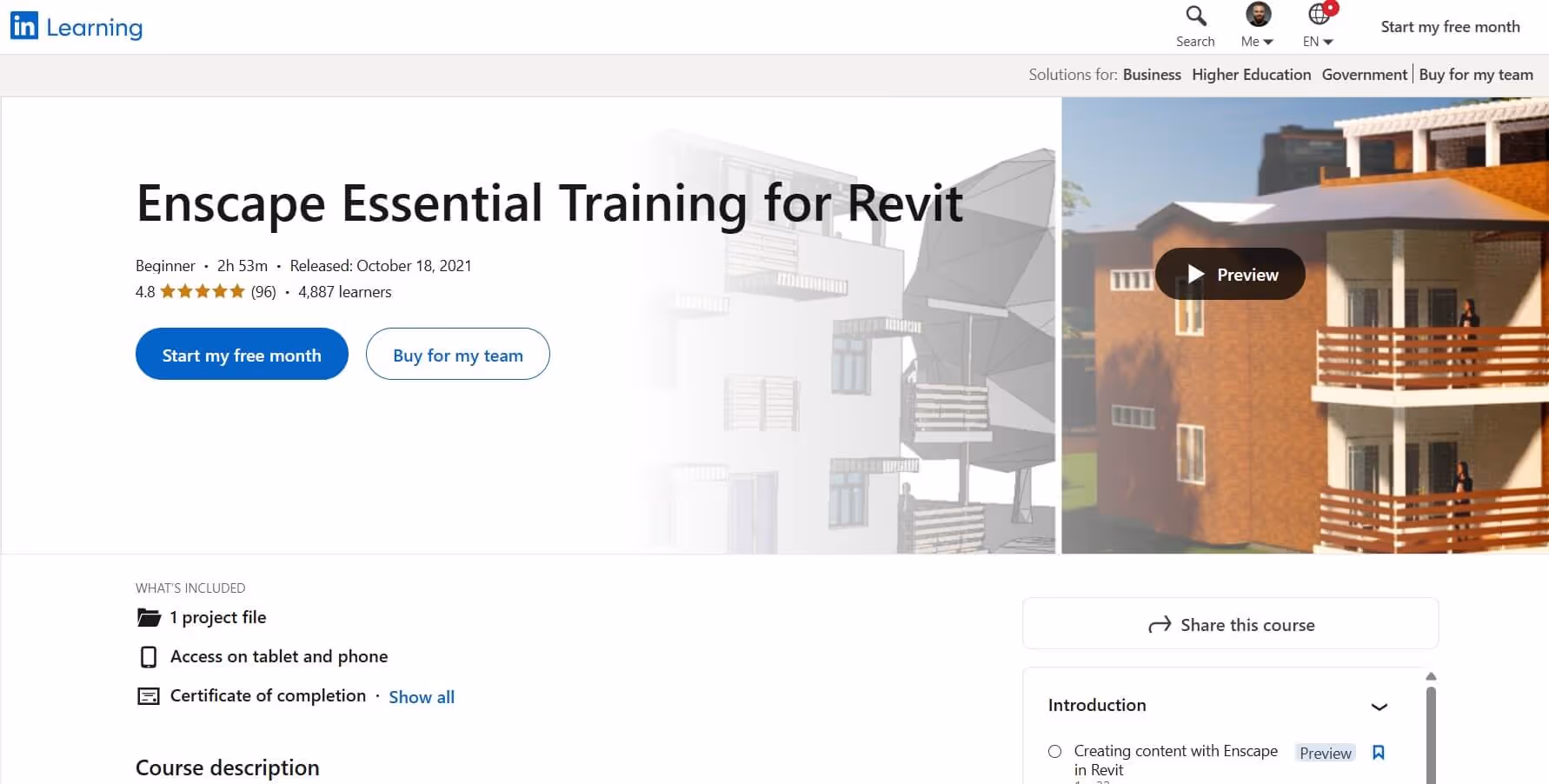Click the tablet and phone icon
The width and height of the screenshot is (1549, 784).
point(149,657)
